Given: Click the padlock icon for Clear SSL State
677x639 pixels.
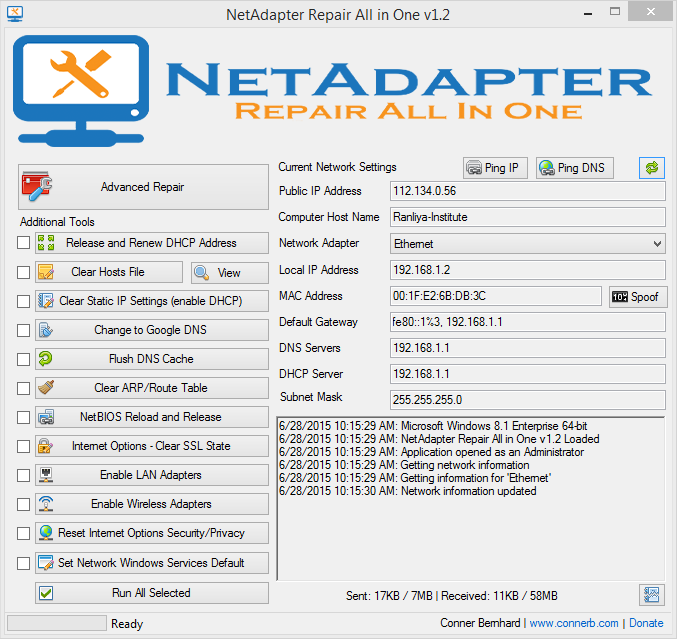Looking at the screenshot, I should 46,446.
